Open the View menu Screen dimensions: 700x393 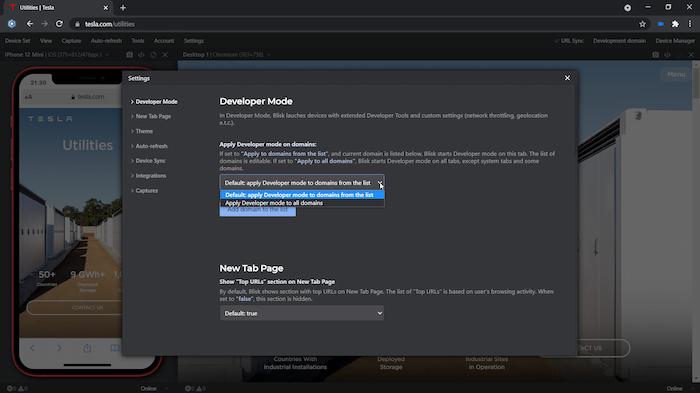(46, 41)
